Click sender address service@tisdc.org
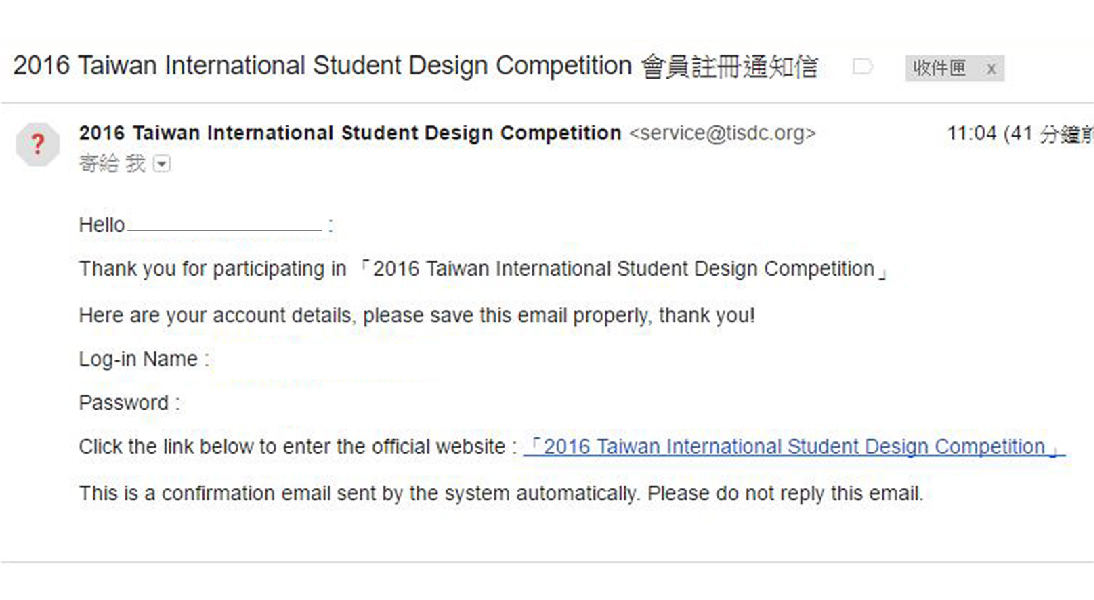Image resolution: width=1094 pixels, height=600 pixels. 721,133
